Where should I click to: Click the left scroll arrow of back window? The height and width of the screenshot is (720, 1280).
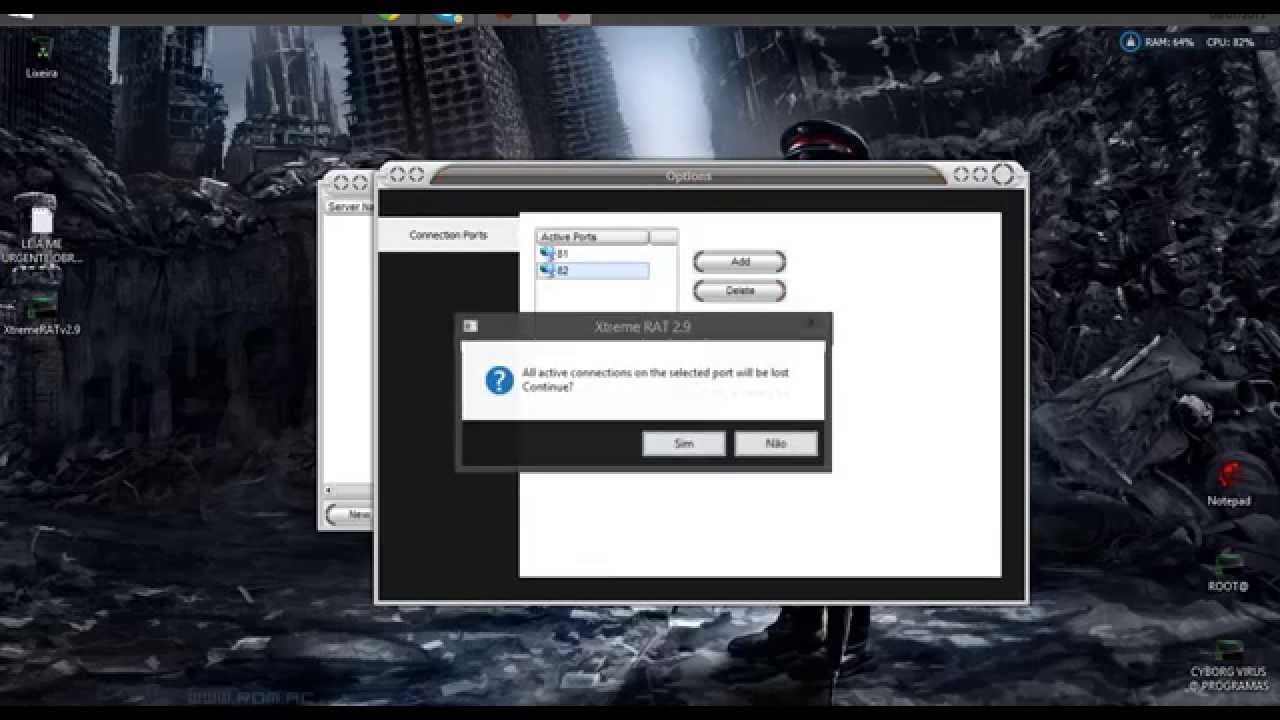[329, 491]
